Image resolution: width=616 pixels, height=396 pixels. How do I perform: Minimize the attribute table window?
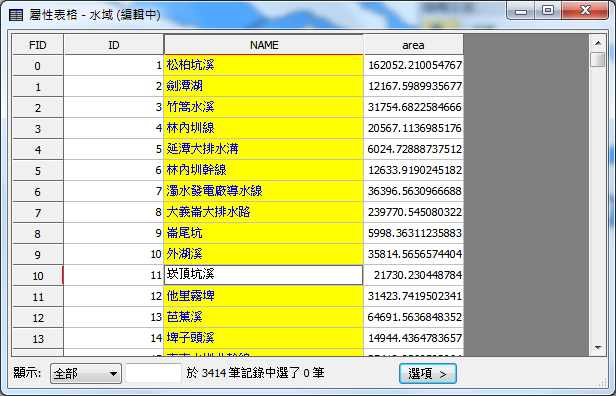[x=521, y=11]
